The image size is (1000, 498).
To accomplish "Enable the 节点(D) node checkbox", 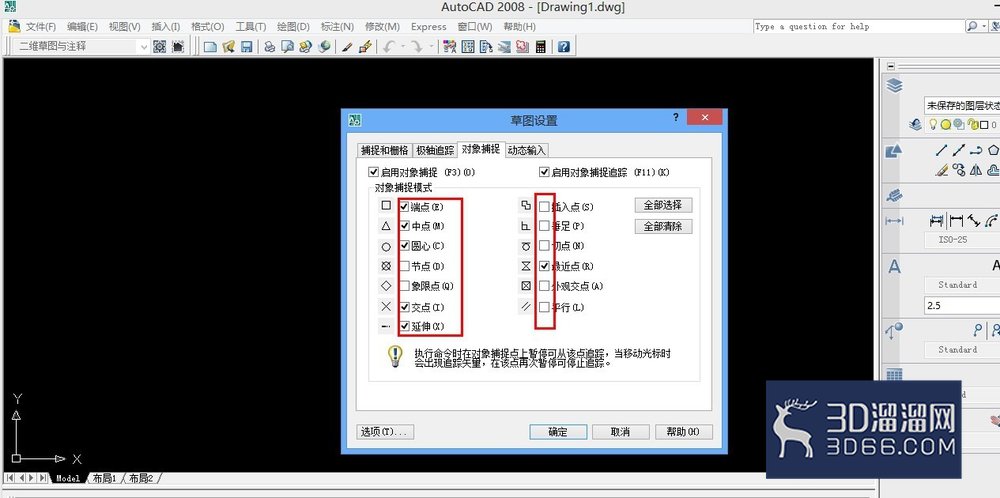I will tap(404, 266).
